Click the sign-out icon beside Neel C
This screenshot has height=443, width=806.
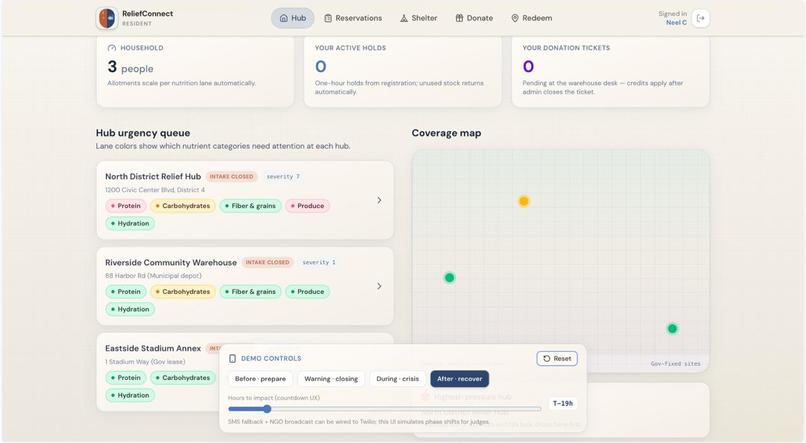(701, 19)
